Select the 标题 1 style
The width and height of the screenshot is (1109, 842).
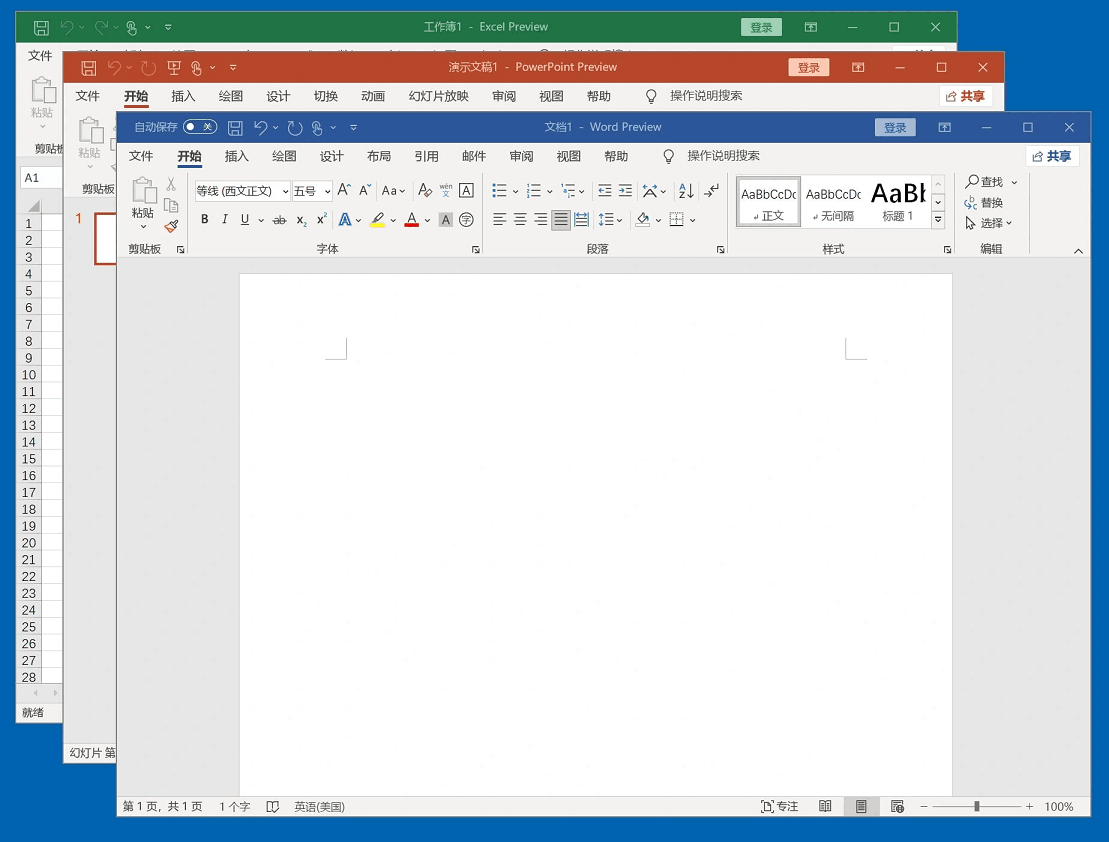click(898, 202)
